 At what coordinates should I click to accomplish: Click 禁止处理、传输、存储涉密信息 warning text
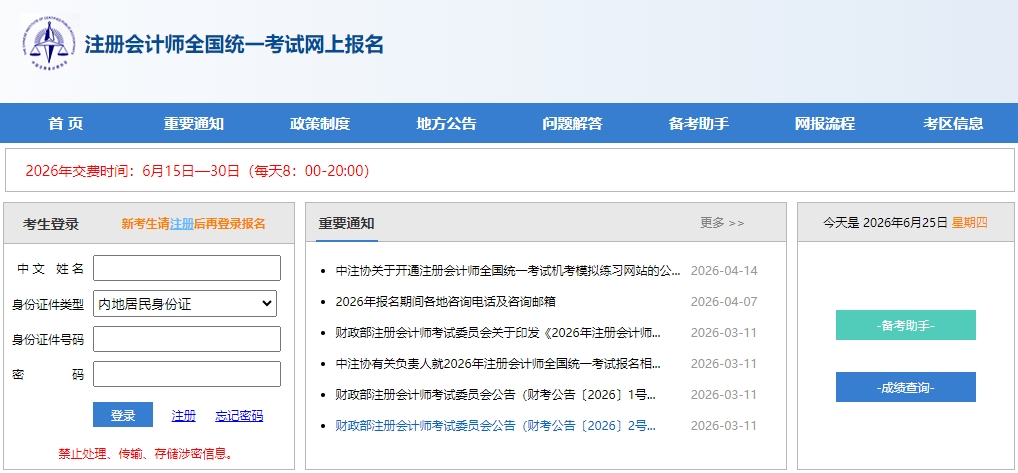pyautogui.click(x=146, y=454)
